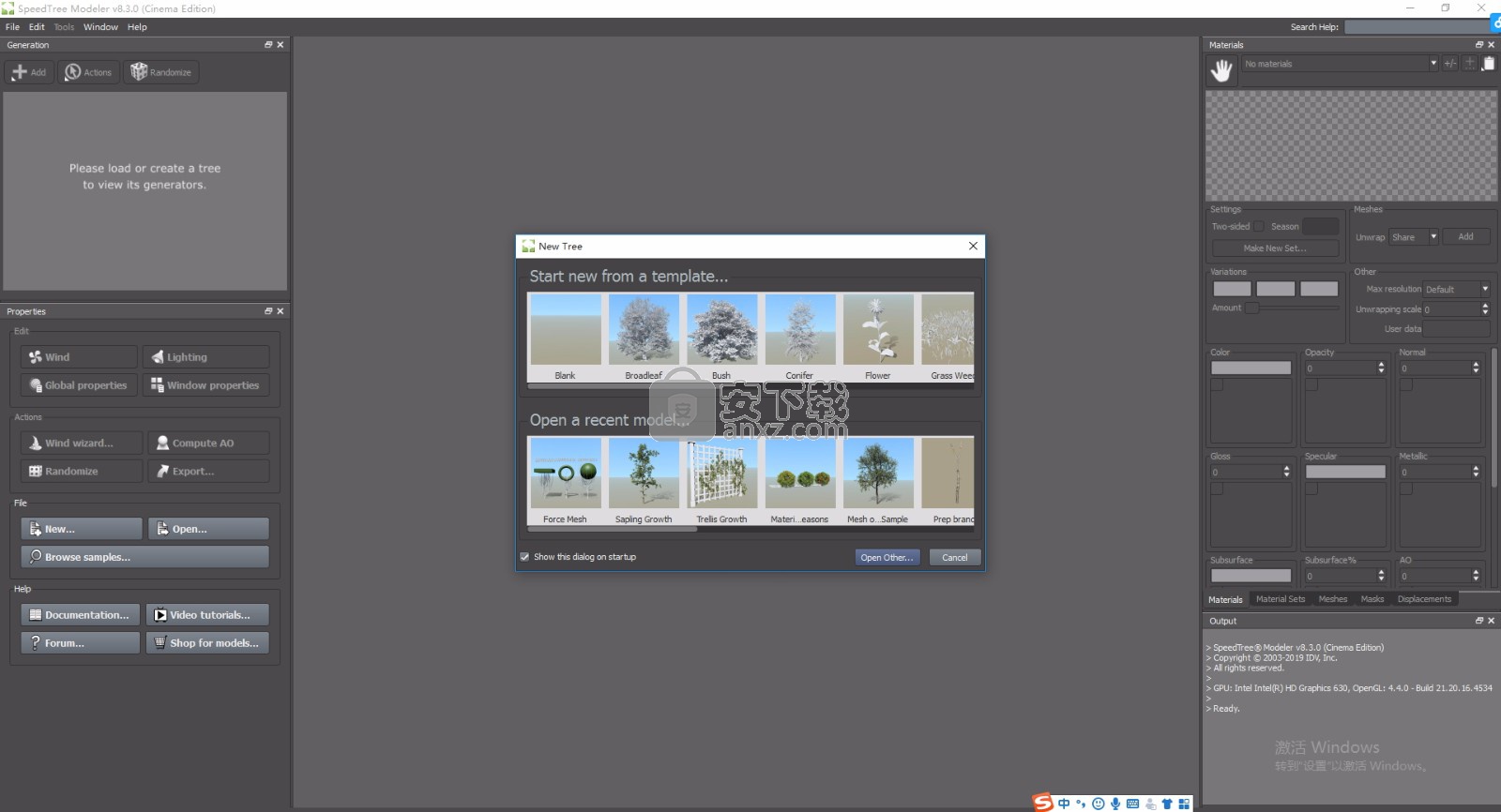Run Compute AO action
1501x812 pixels.
208,444
